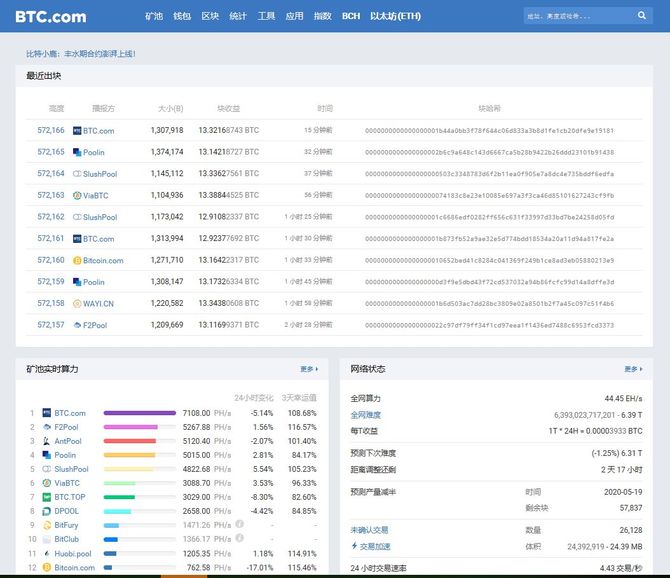Click DPOOL icon in hashrate ranking list
Viewport: 670px width, 578px height.
(x=47, y=511)
